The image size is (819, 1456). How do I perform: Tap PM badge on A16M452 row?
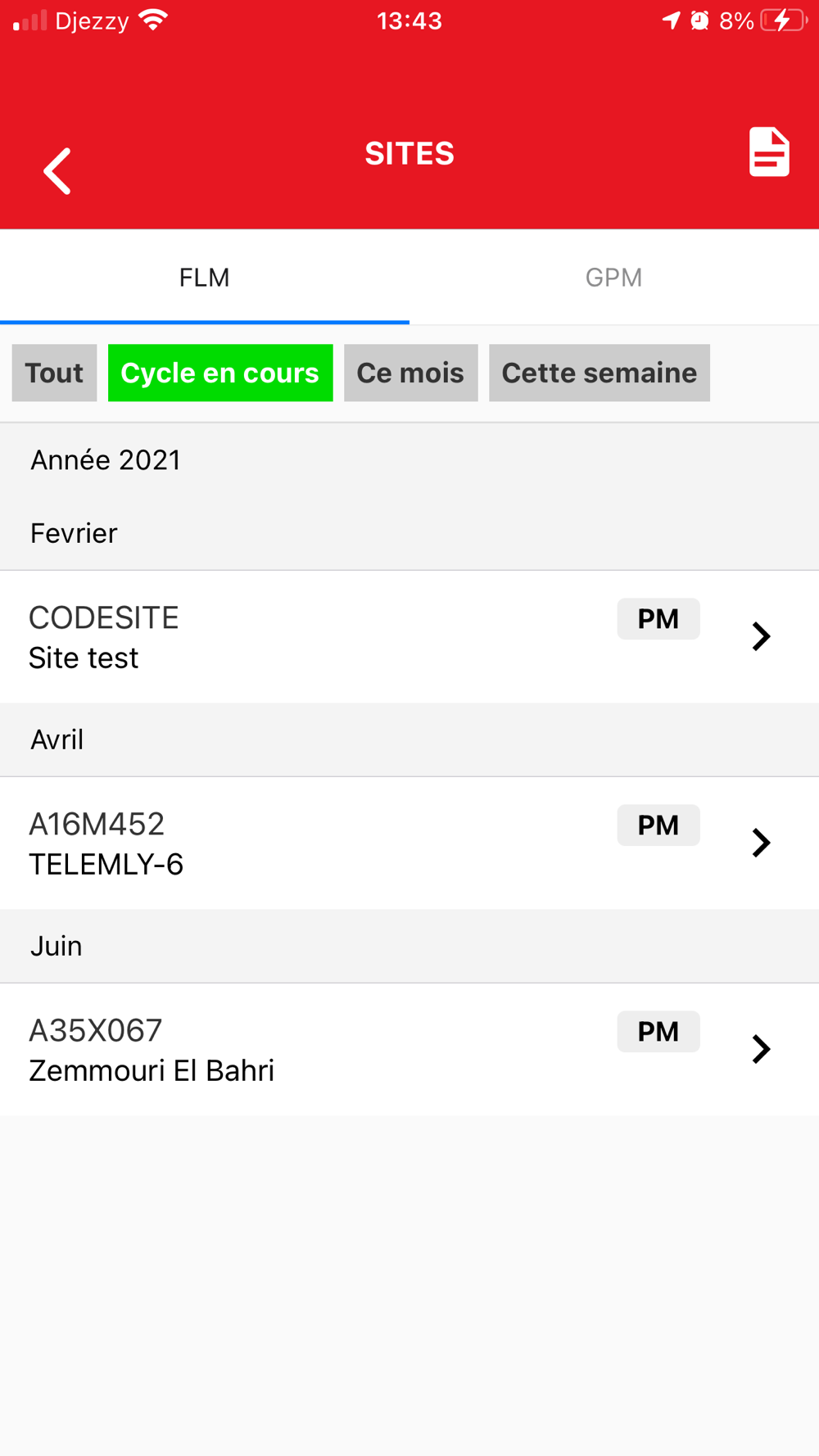[x=658, y=825]
